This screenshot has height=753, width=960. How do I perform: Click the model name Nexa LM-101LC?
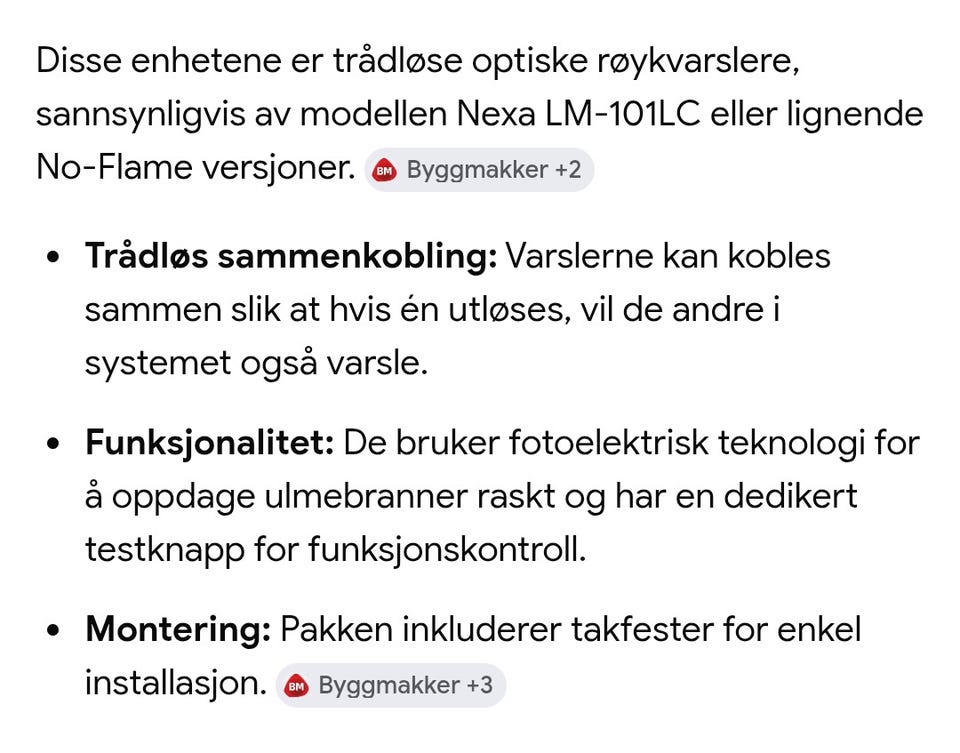pyautogui.click(x=578, y=114)
